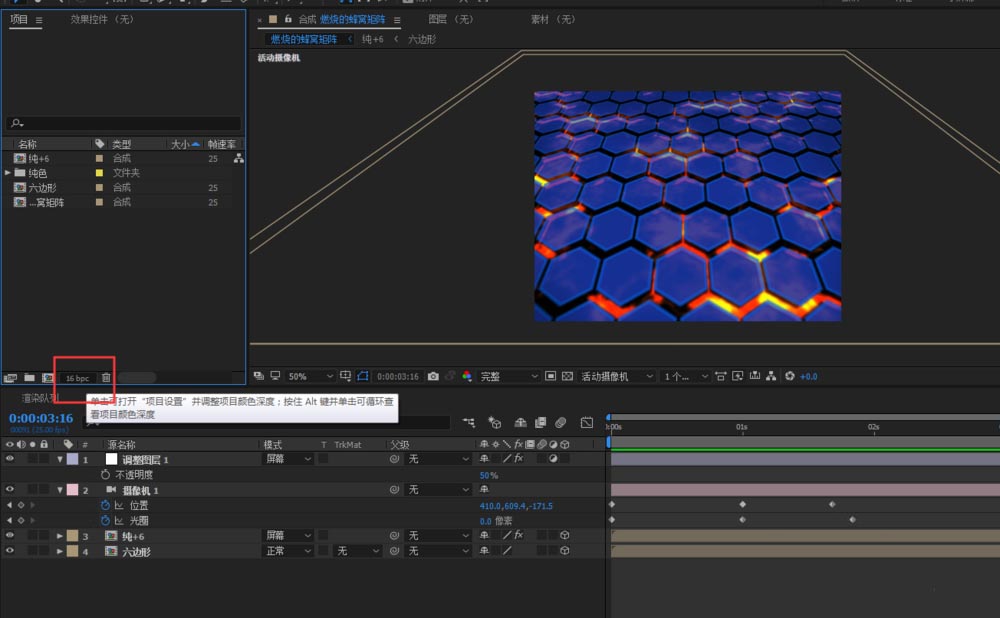Image resolution: width=1000 pixels, height=618 pixels.
Task: Click the show channel RGB icon
Action: [x=466, y=376]
